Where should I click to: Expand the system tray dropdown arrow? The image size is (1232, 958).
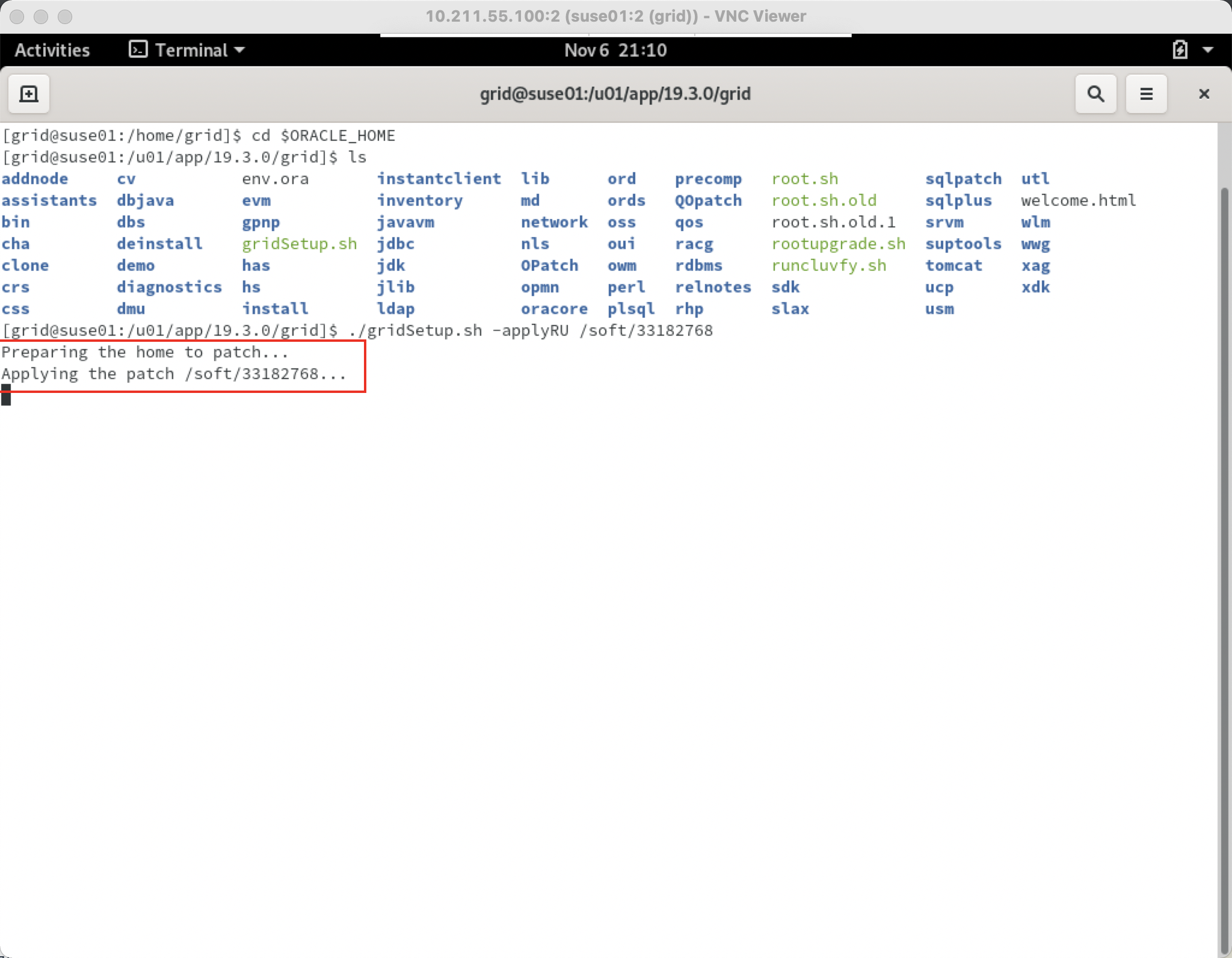click(1208, 50)
